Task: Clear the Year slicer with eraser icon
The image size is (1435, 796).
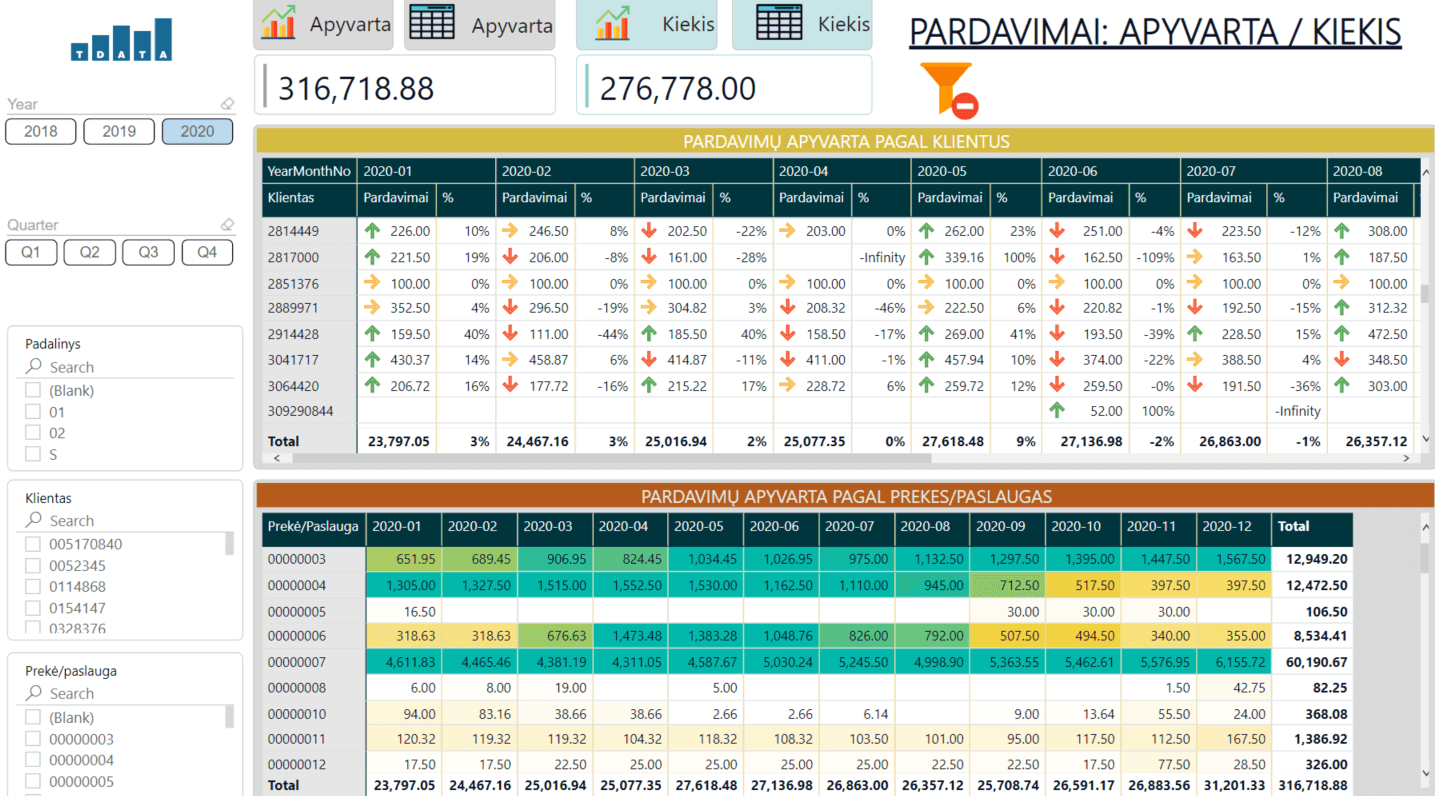Action: [x=227, y=104]
